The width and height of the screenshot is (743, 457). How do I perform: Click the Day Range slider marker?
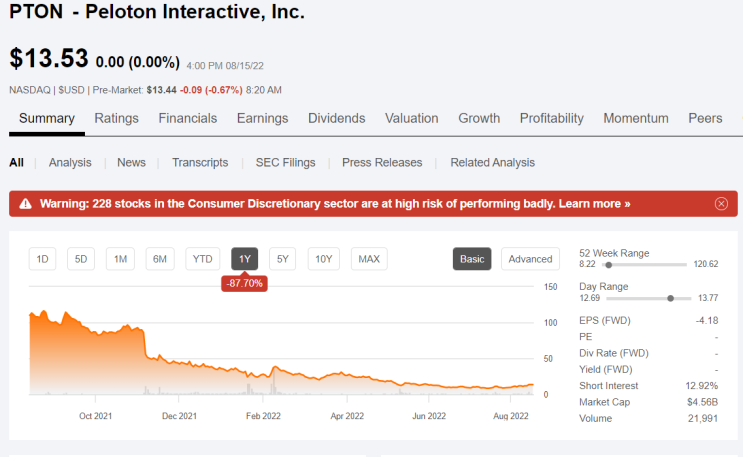[x=671, y=298]
